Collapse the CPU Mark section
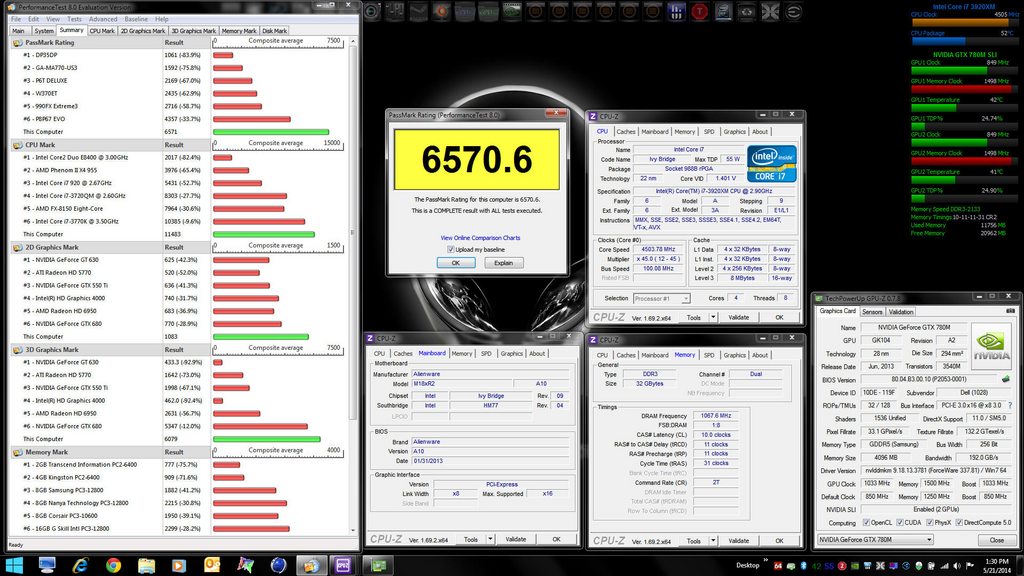 coord(17,145)
